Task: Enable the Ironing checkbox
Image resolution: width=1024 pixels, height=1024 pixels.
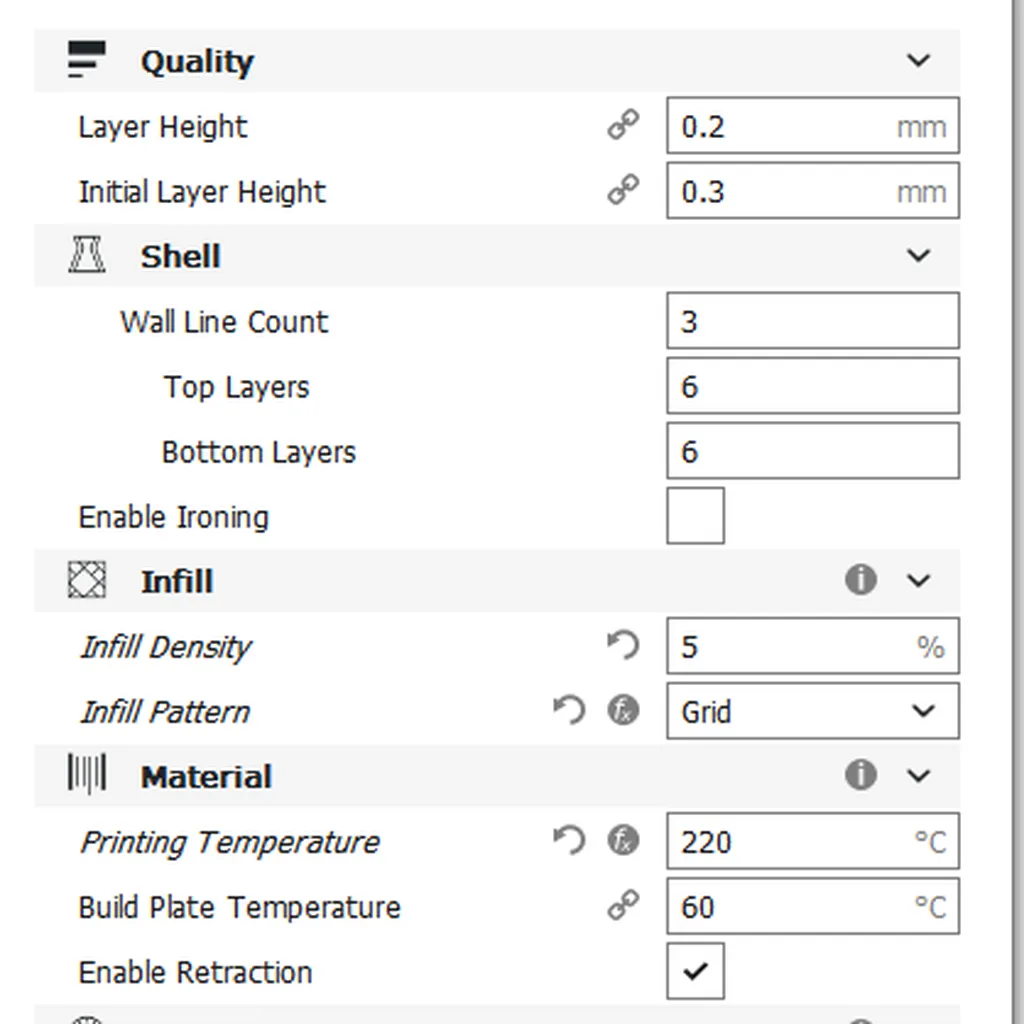Action: 695,516
